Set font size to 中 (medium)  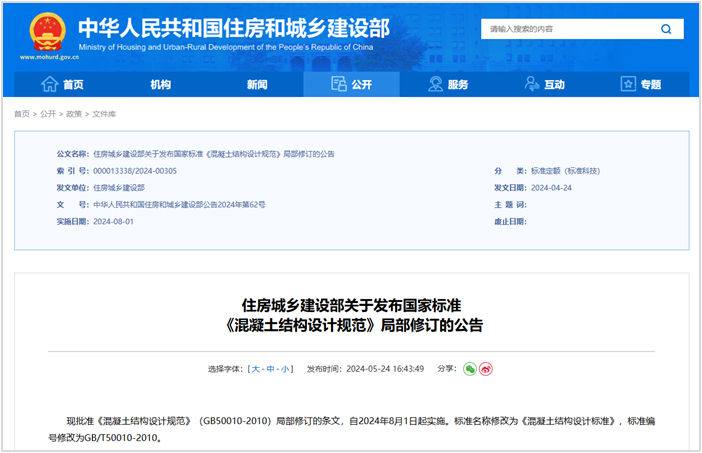click(272, 369)
